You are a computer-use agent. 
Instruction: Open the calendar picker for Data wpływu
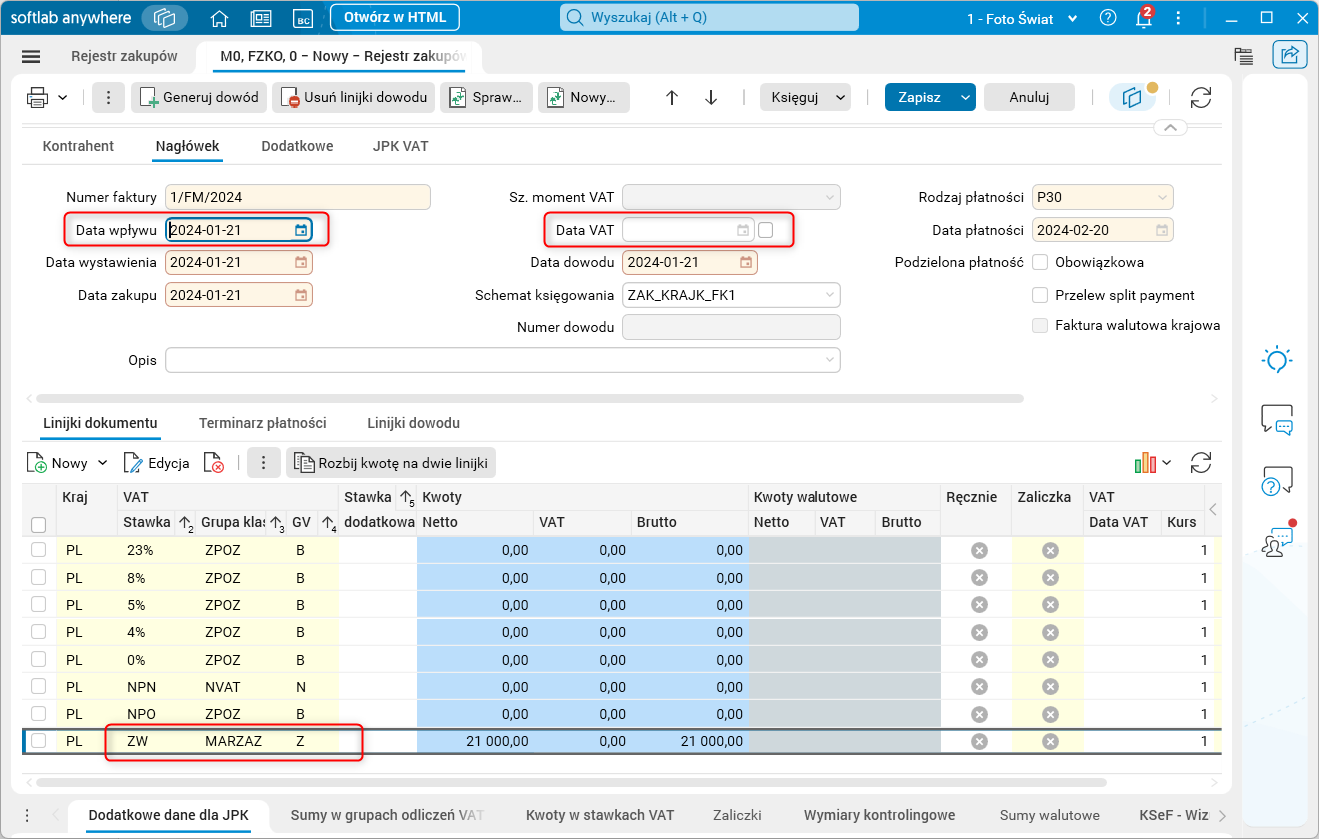tap(301, 230)
